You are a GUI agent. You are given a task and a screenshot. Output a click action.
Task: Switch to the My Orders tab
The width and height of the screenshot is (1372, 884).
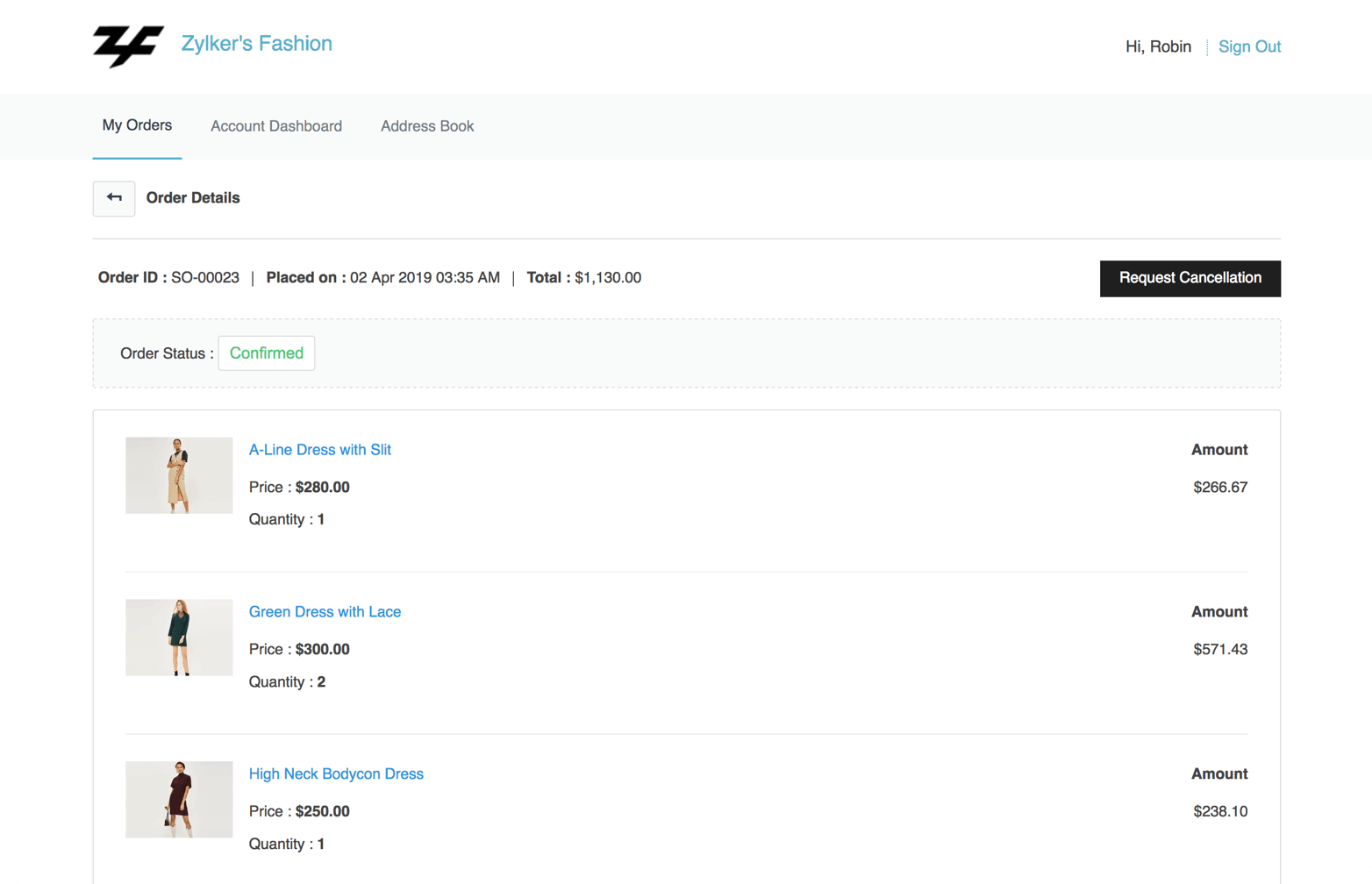click(x=137, y=125)
